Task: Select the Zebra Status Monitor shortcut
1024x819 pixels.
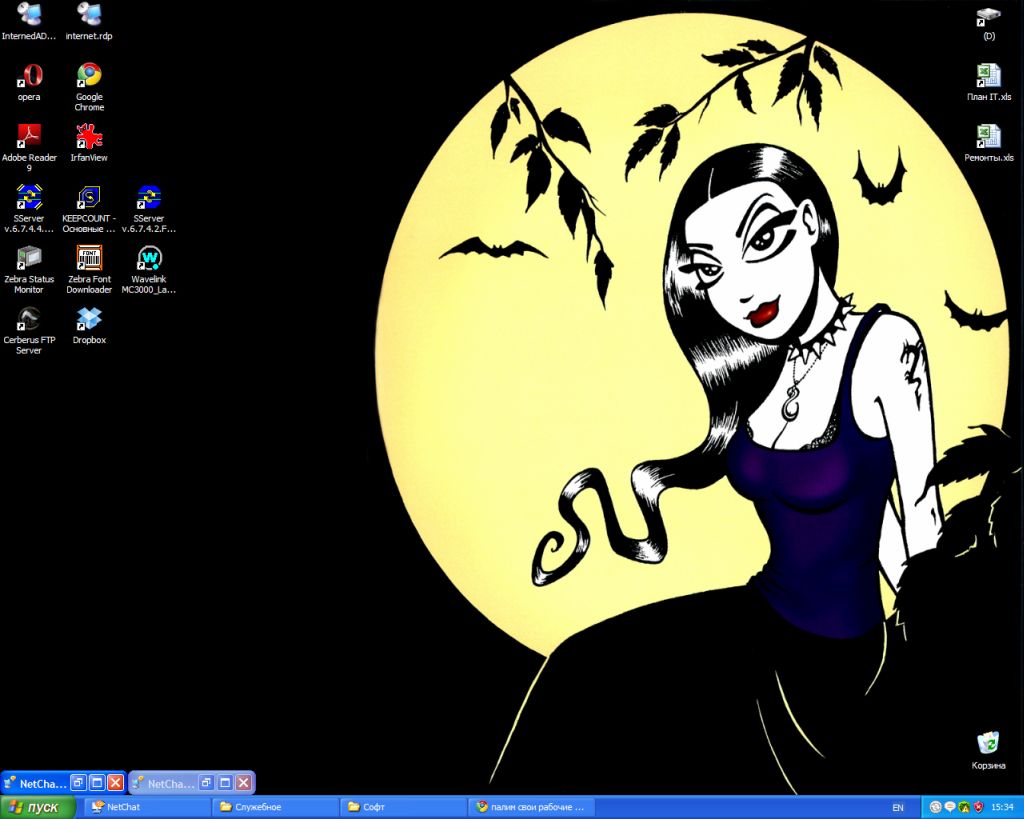Action: coord(29,269)
